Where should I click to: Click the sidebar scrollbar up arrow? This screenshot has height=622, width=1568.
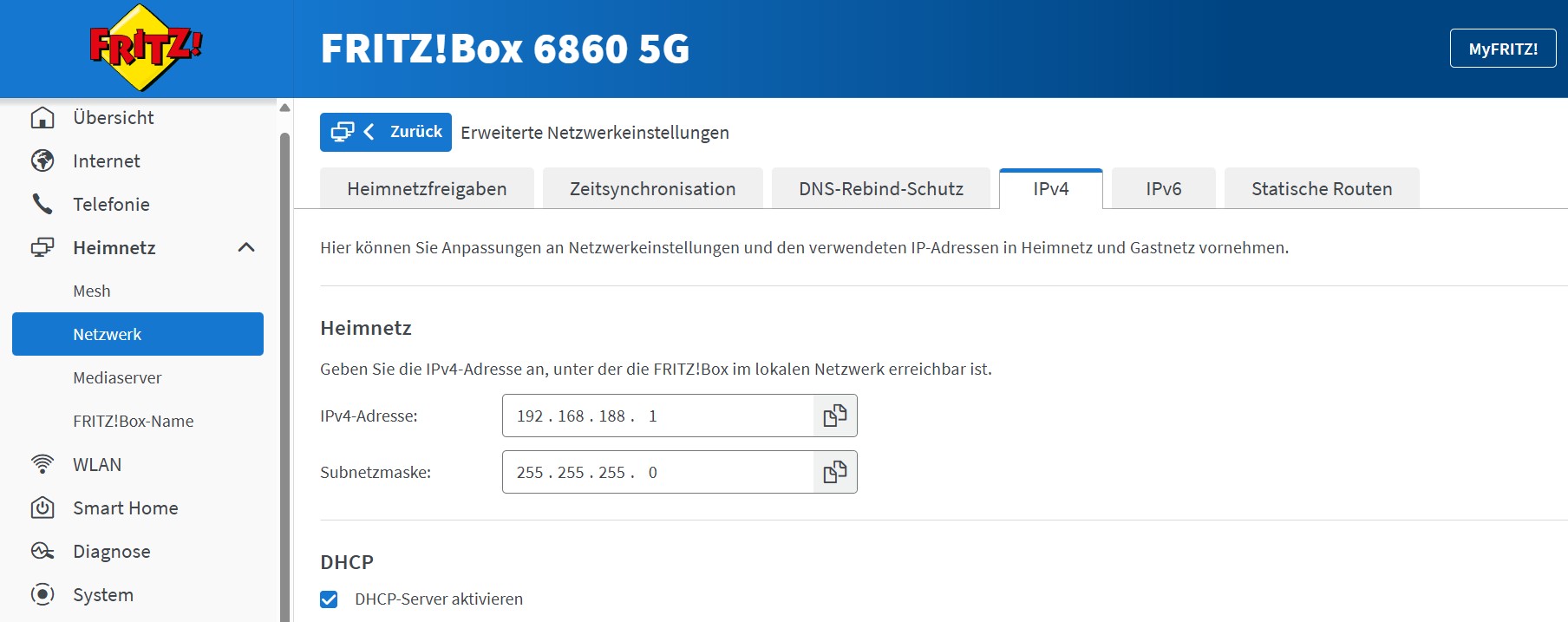284,108
